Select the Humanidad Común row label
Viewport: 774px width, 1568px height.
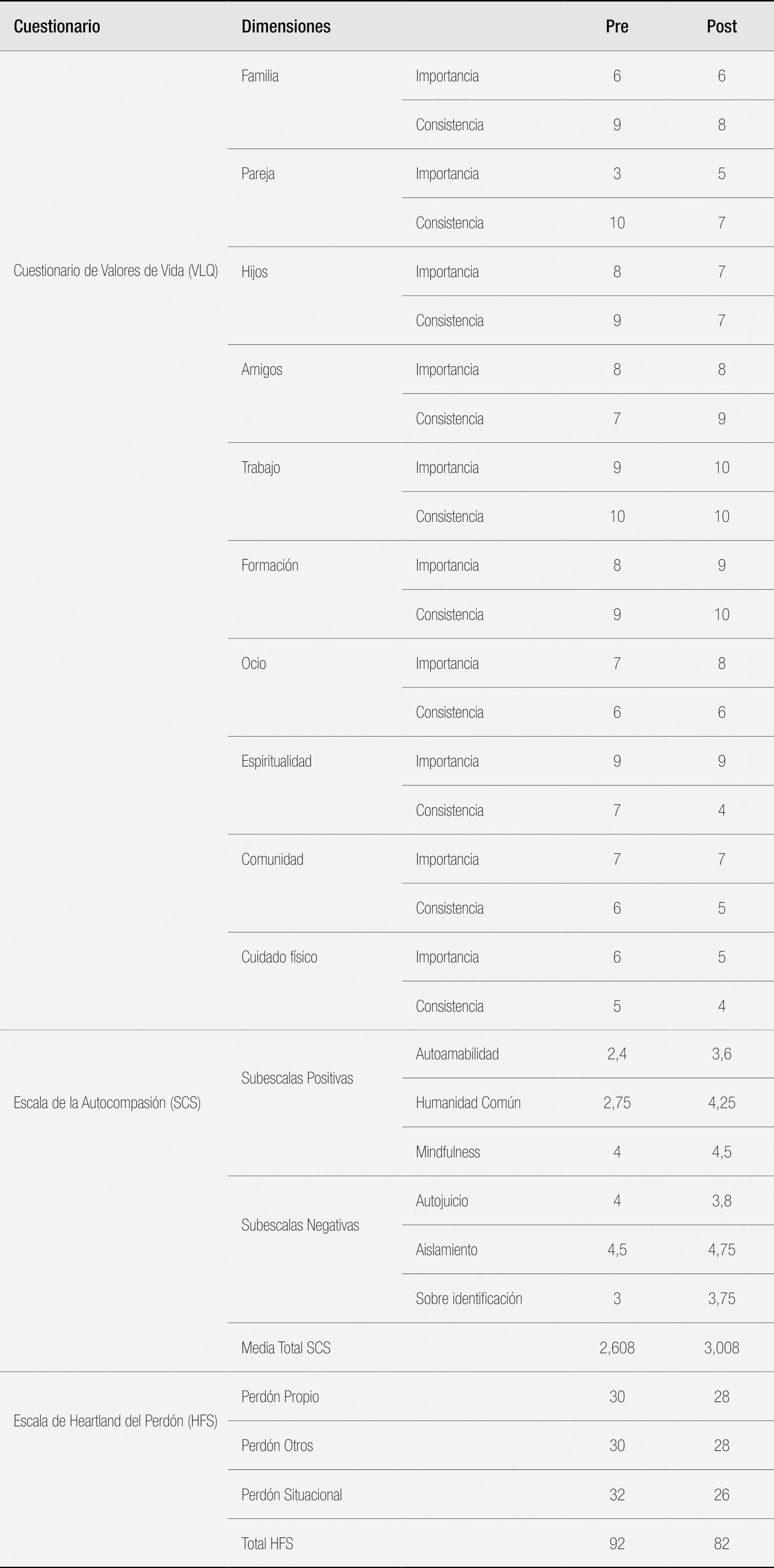(x=468, y=1102)
